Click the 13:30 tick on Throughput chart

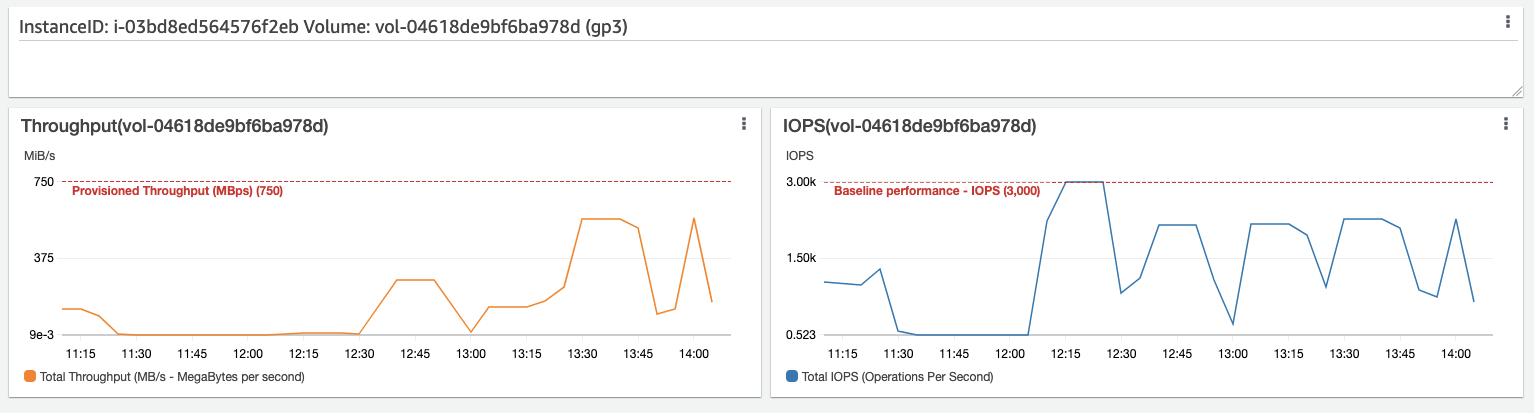click(583, 354)
